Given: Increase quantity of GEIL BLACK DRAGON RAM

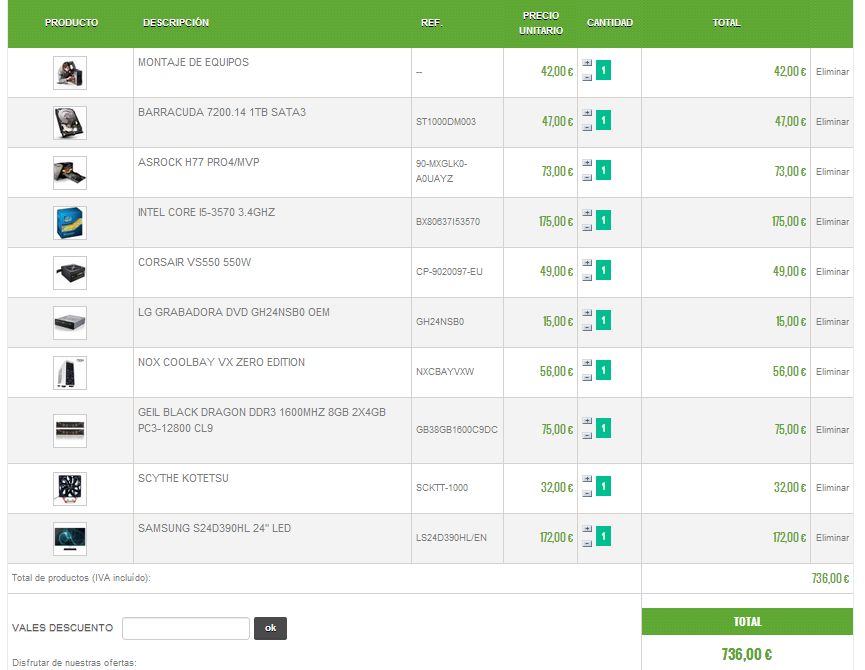Looking at the screenshot, I should 587,421.
